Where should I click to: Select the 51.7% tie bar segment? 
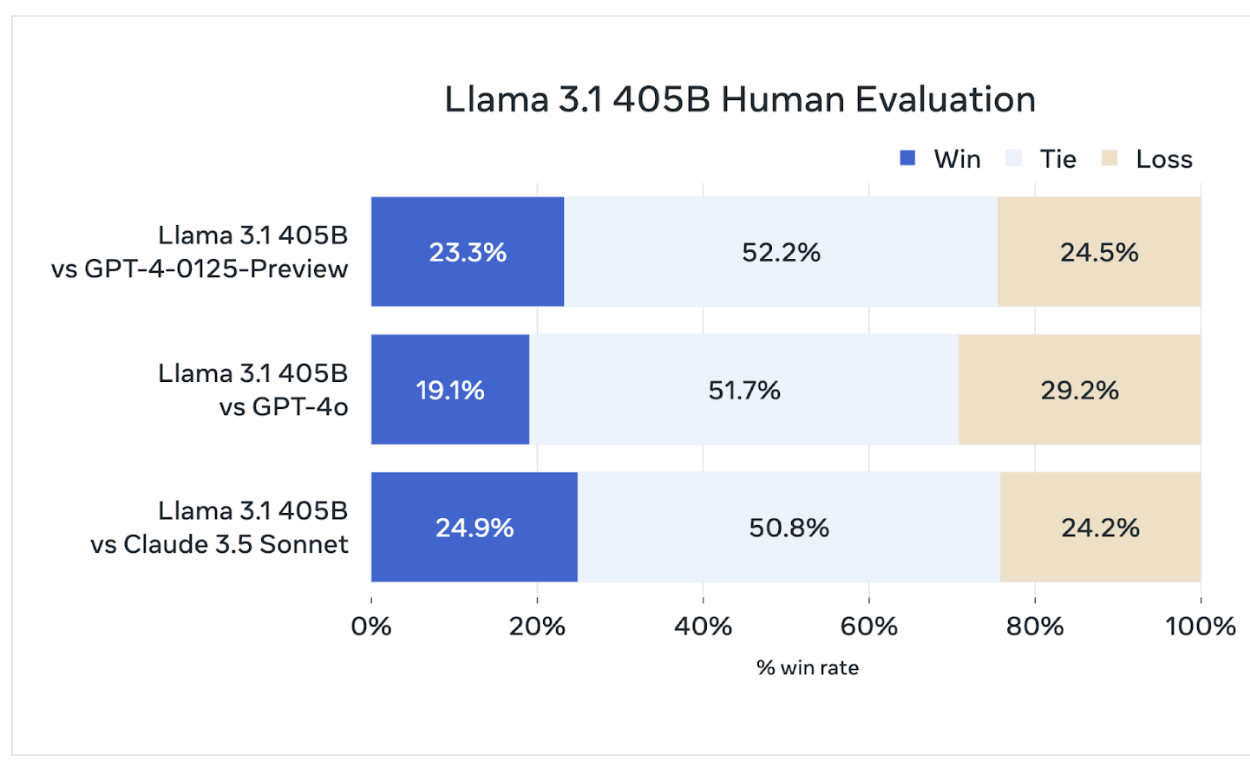coord(744,390)
